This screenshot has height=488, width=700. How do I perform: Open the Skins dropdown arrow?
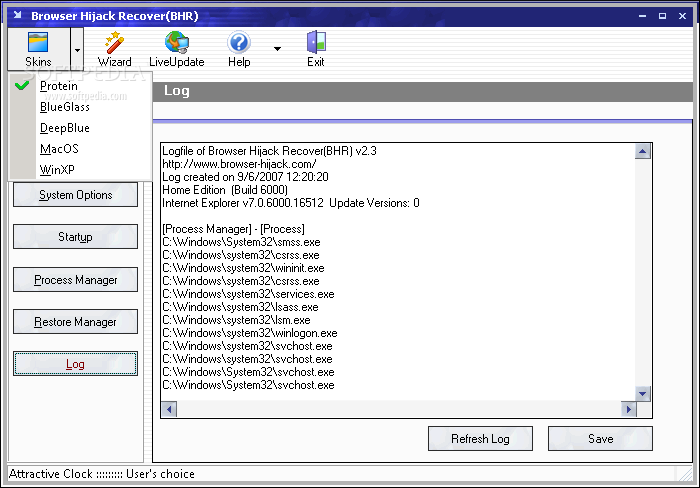click(77, 49)
